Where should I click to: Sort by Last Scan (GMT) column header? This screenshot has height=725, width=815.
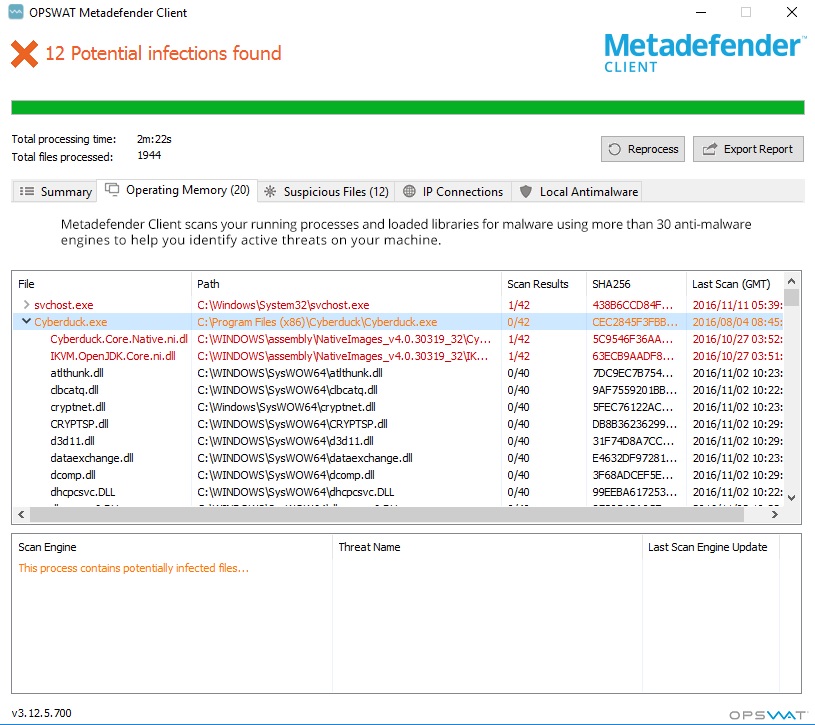[x=735, y=284]
